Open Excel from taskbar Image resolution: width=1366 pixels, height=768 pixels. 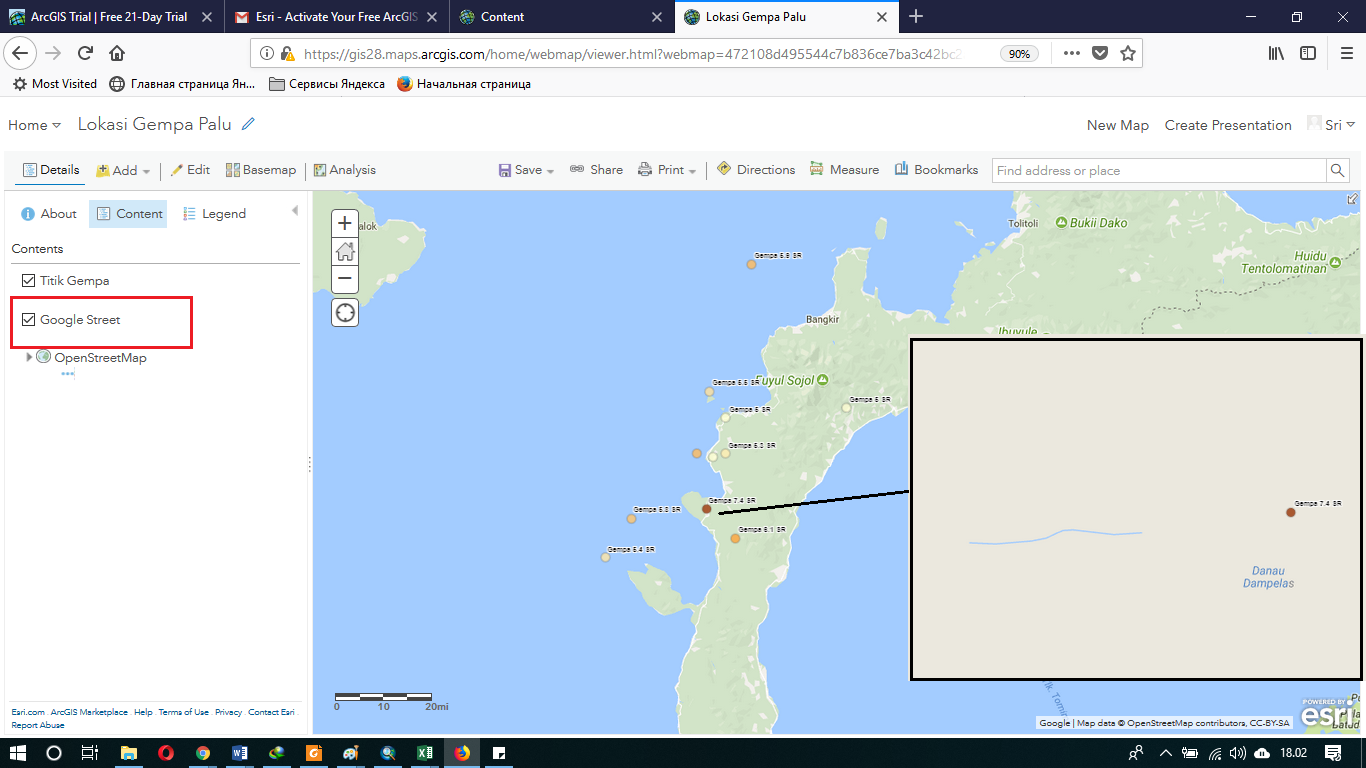point(424,752)
